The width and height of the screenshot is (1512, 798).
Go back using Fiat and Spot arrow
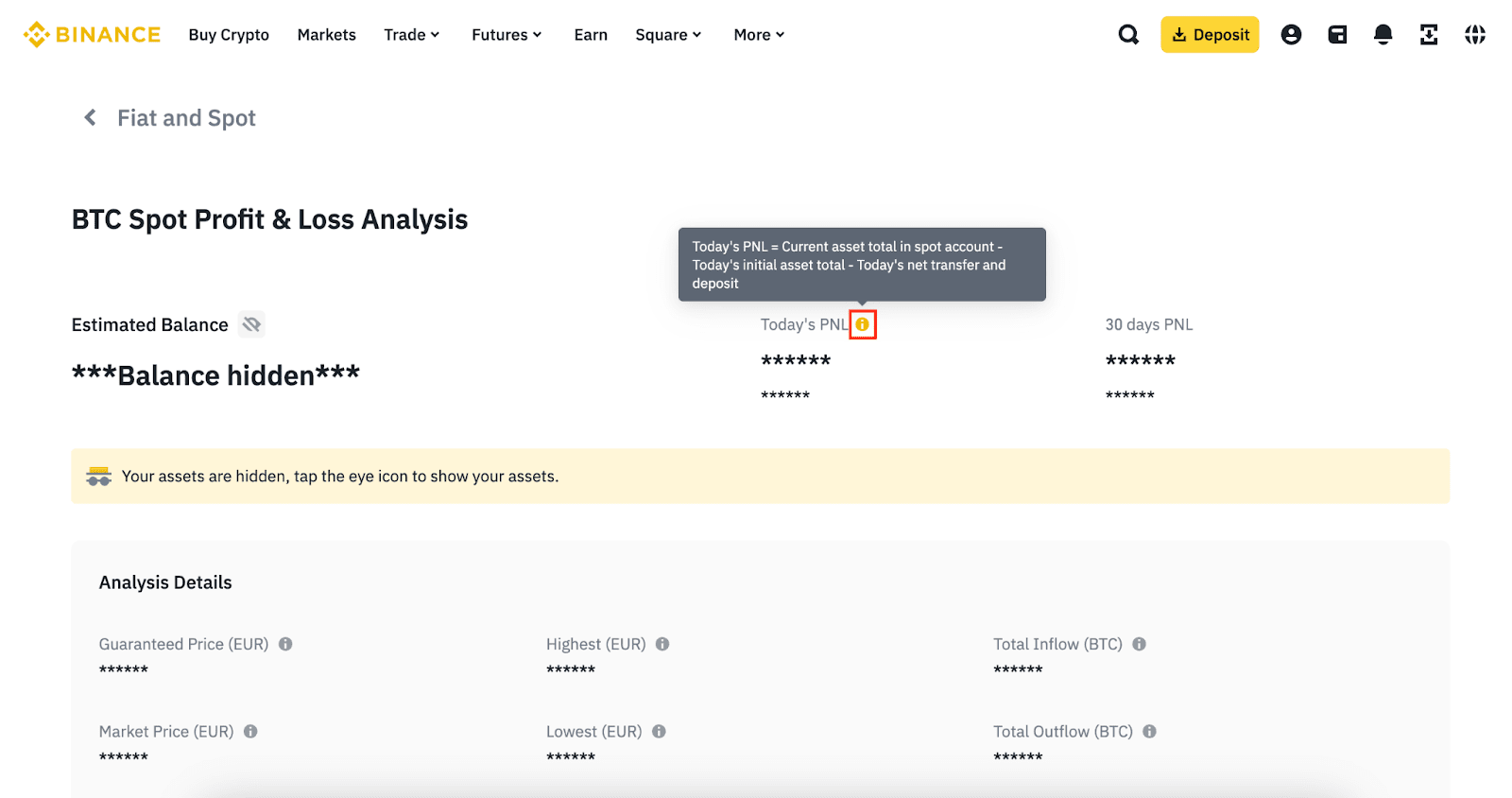90,117
